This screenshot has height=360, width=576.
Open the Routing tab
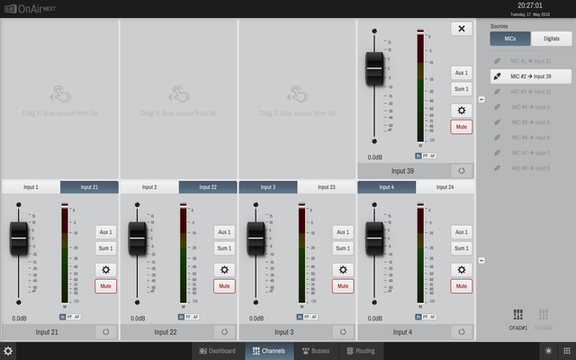(x=361, y=351)
